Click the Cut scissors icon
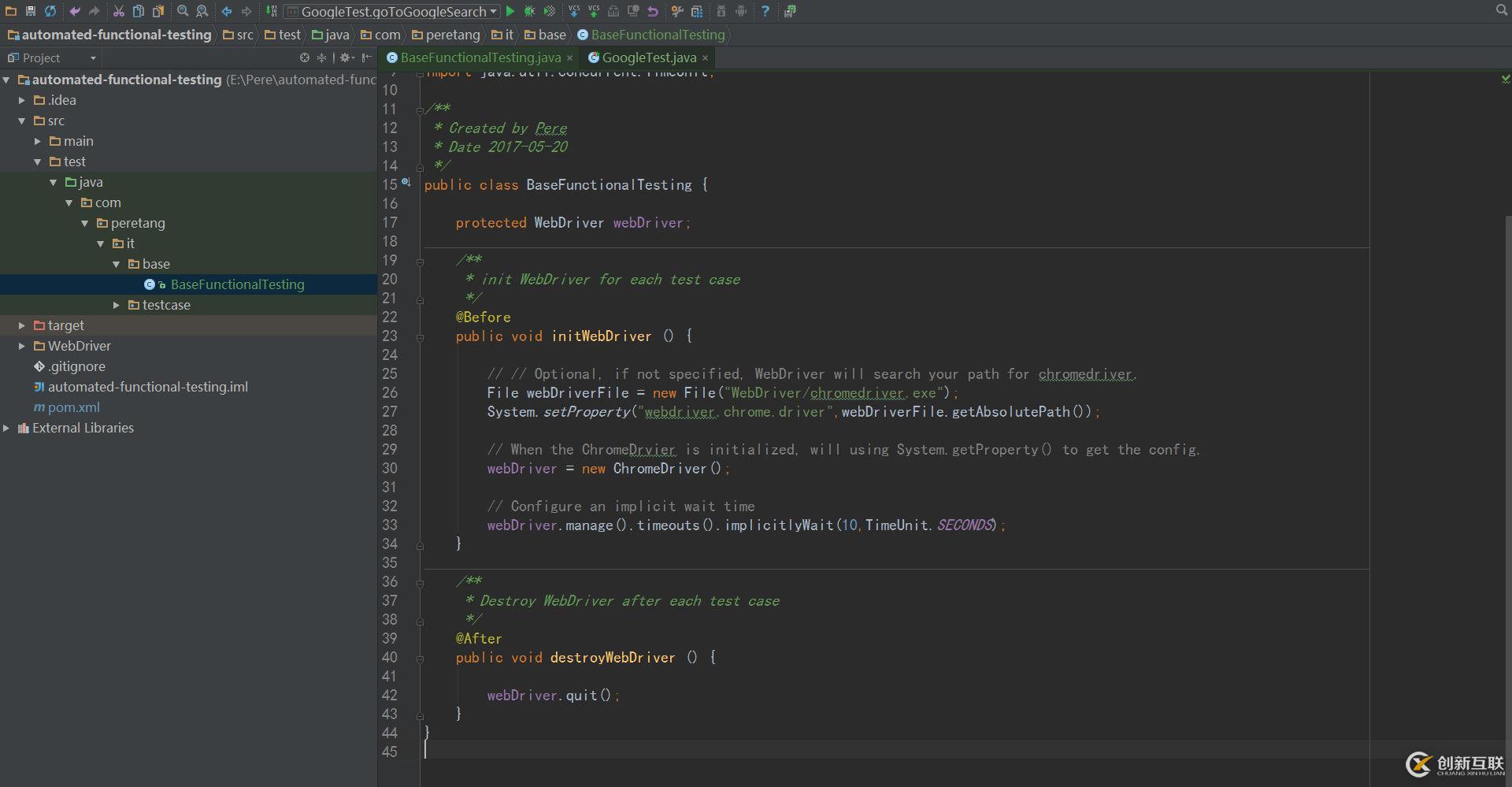This screenshot has height=787, width=1512. click(x=119, y=11)
